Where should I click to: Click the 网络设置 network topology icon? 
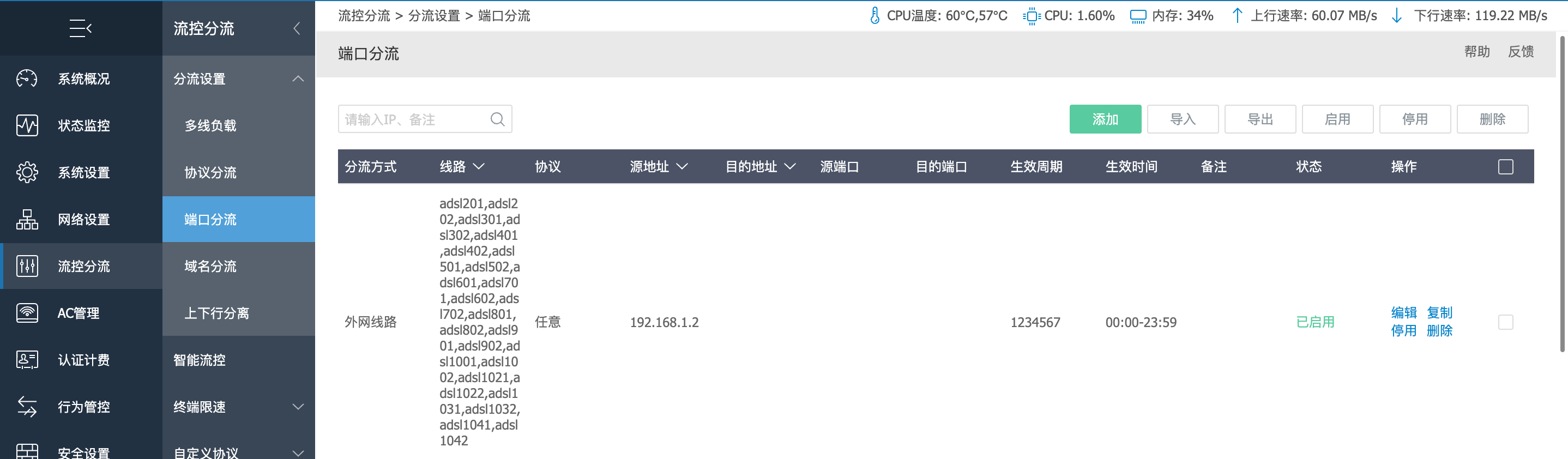tap(27, 219)
